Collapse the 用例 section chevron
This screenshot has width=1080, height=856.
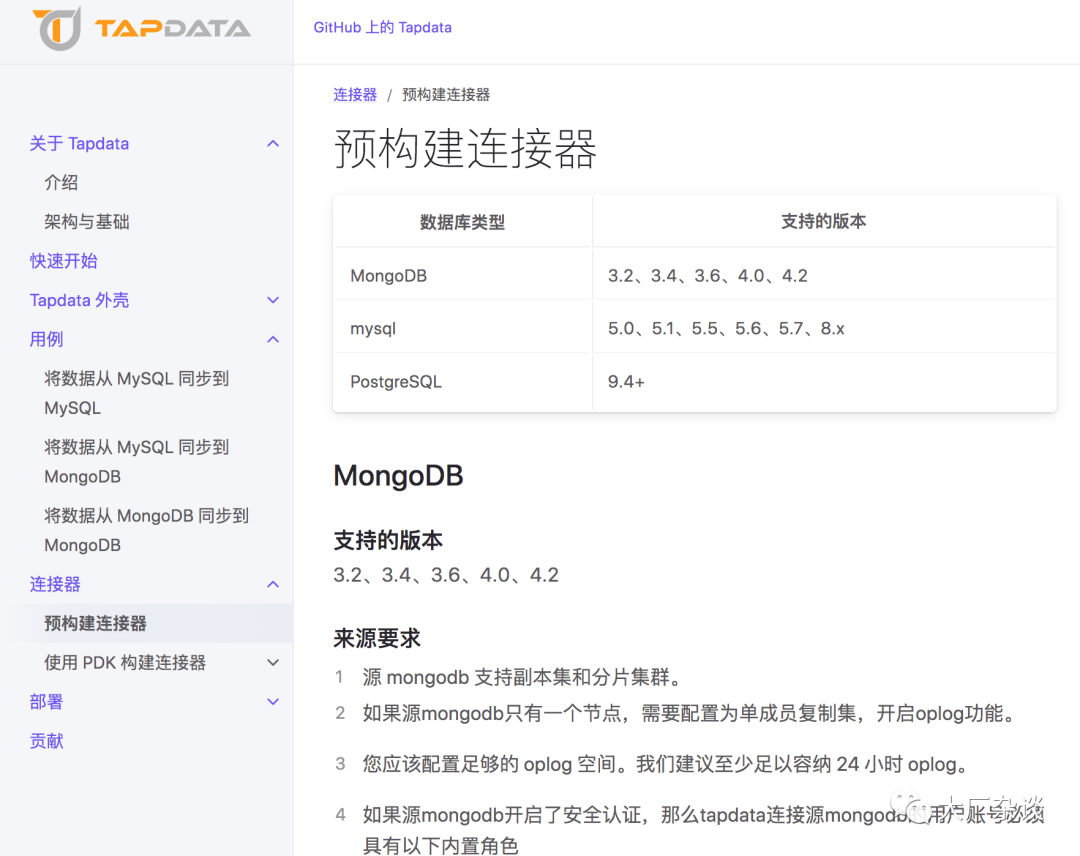(273, 340)
